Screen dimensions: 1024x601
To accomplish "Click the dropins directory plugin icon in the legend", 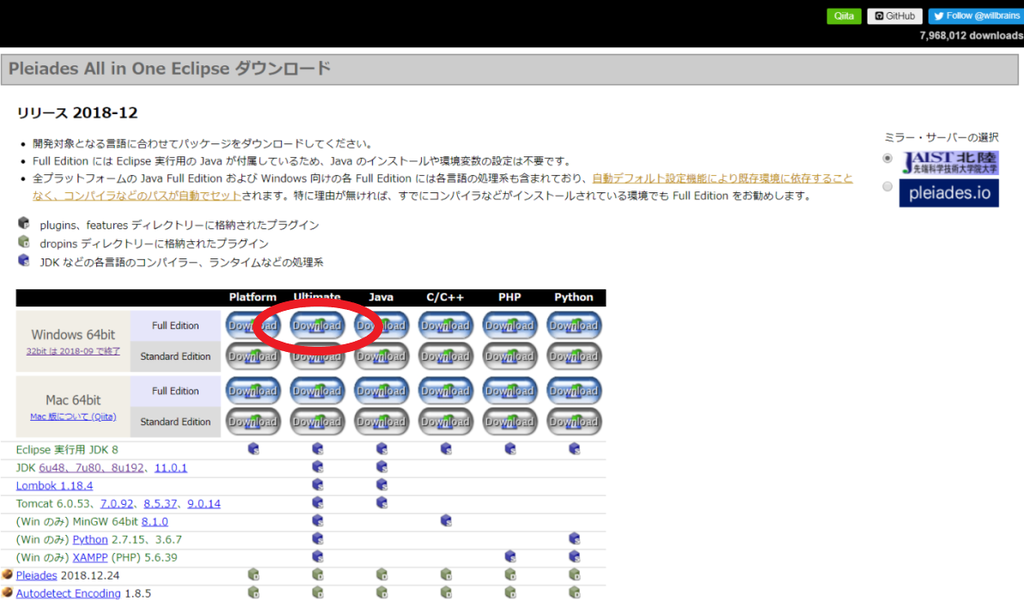I will point(22,243).
